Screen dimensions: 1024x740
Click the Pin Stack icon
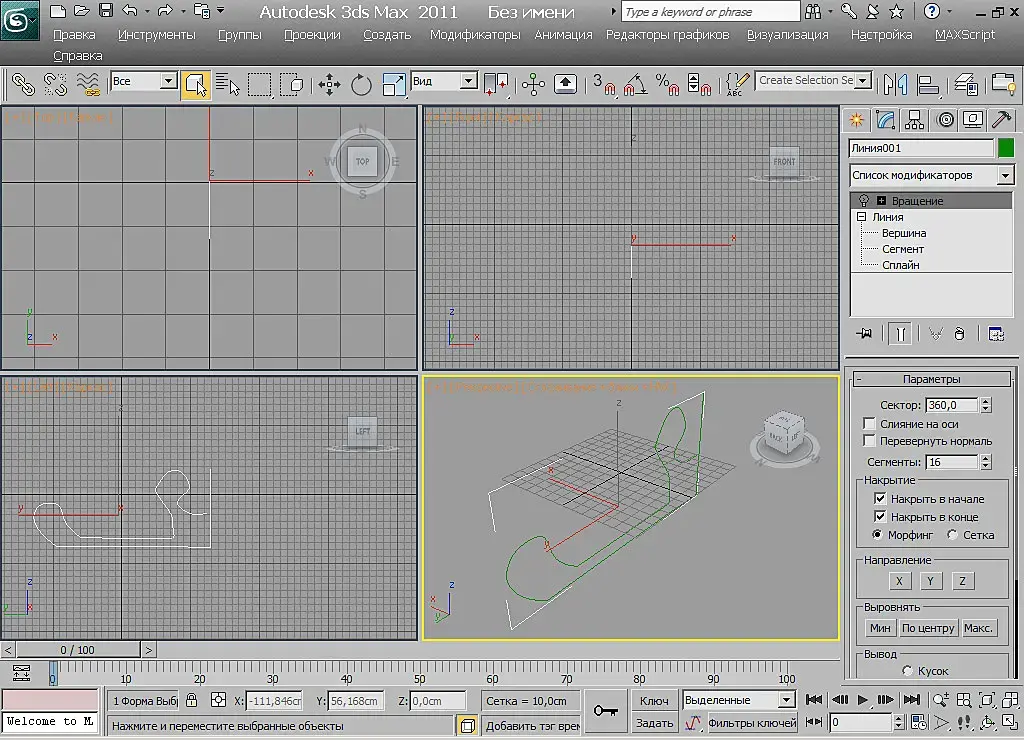click(x=864, y=334)
